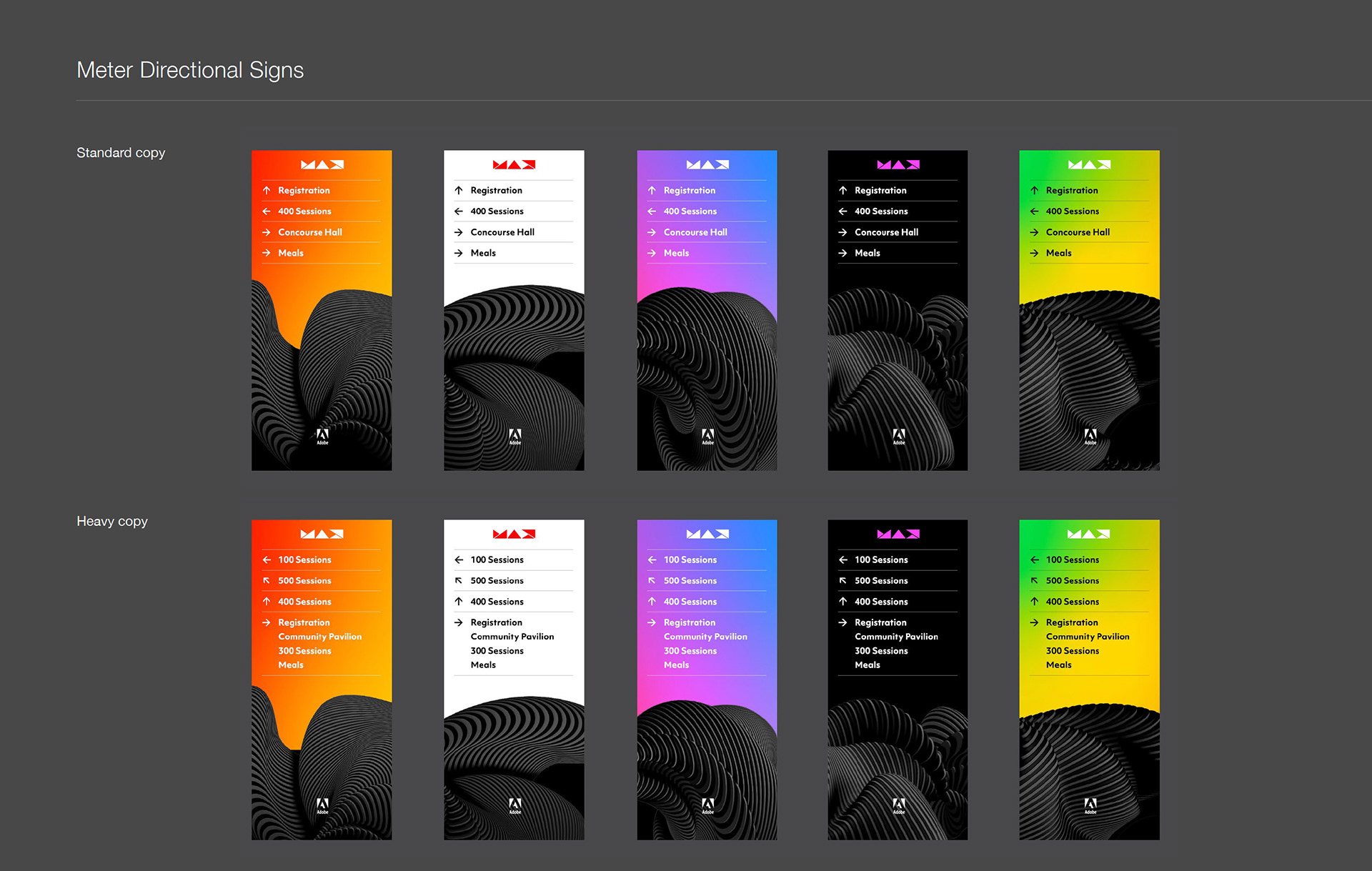Click 'Concourse Hall' text on the orange Standard sign

[310, 232]
